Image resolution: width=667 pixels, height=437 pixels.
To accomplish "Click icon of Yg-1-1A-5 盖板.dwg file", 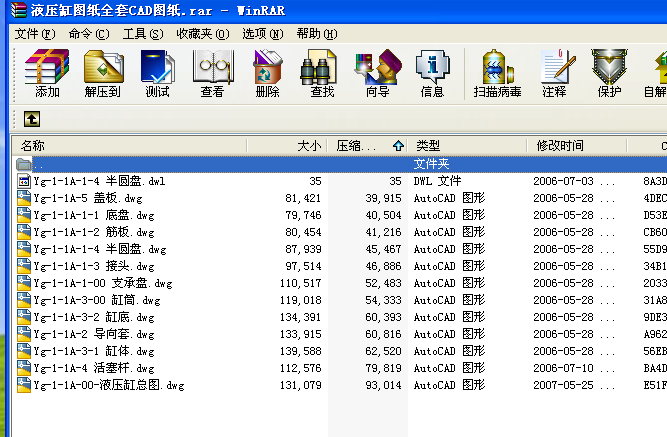I will click(x=24, y=198).
